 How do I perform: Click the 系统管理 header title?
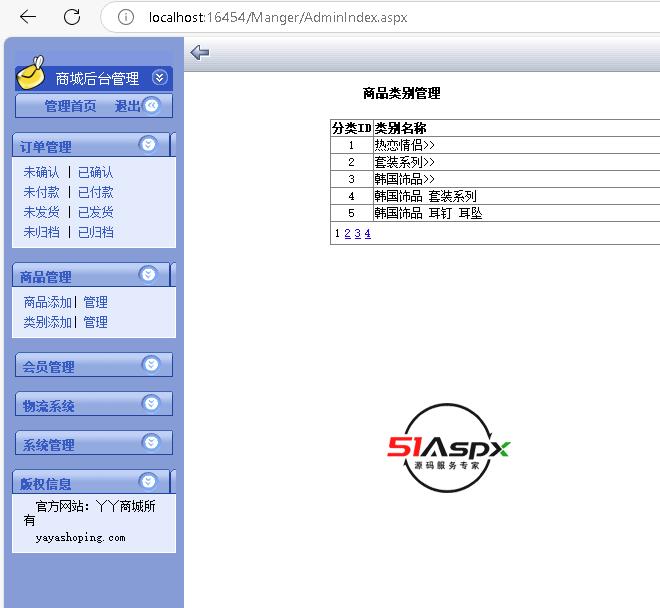48,445
